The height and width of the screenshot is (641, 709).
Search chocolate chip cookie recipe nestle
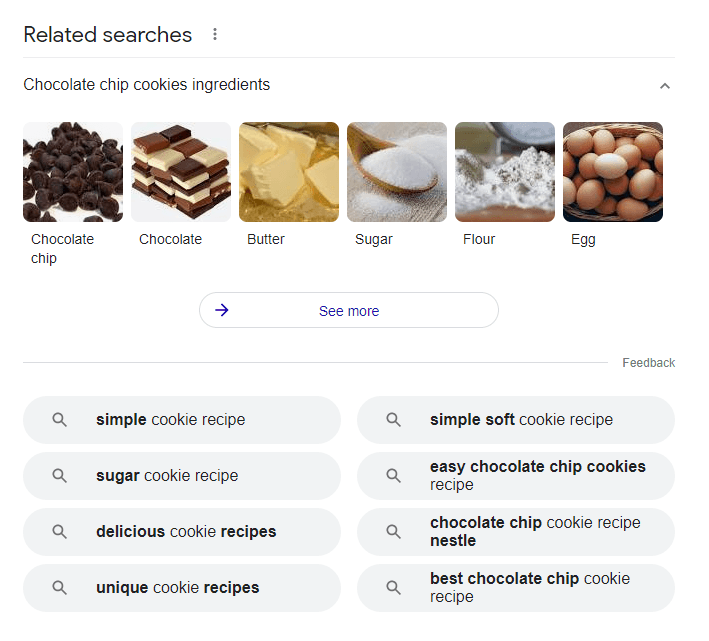[516, 532]
